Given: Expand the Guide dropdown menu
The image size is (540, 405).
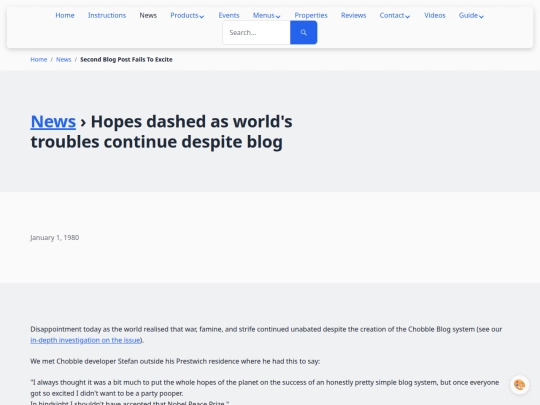Looking at the screenshot, I should 471,15.
